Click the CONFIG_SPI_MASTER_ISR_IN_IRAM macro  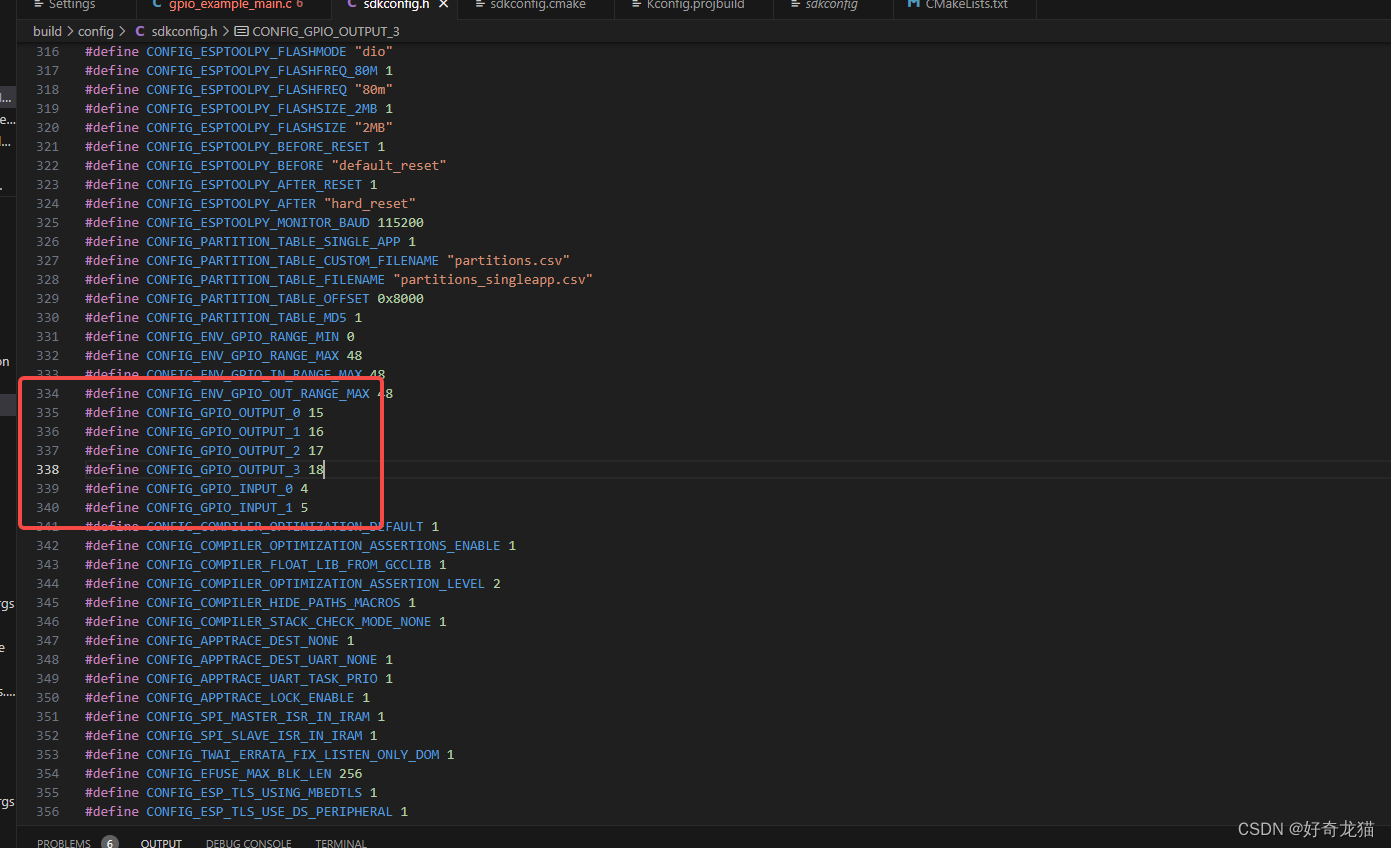tap(258, 716)
